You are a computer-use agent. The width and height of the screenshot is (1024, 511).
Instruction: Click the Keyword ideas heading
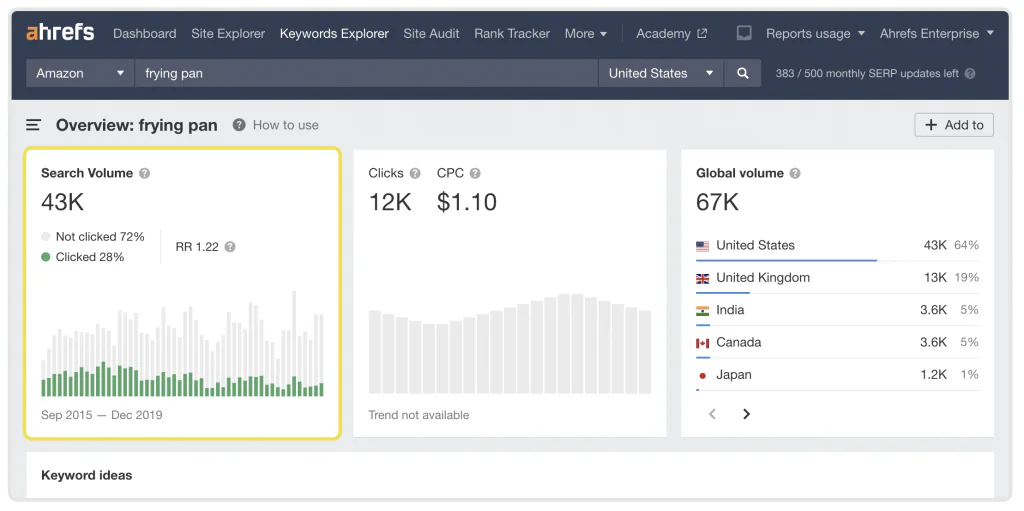[x=86, y=475]
